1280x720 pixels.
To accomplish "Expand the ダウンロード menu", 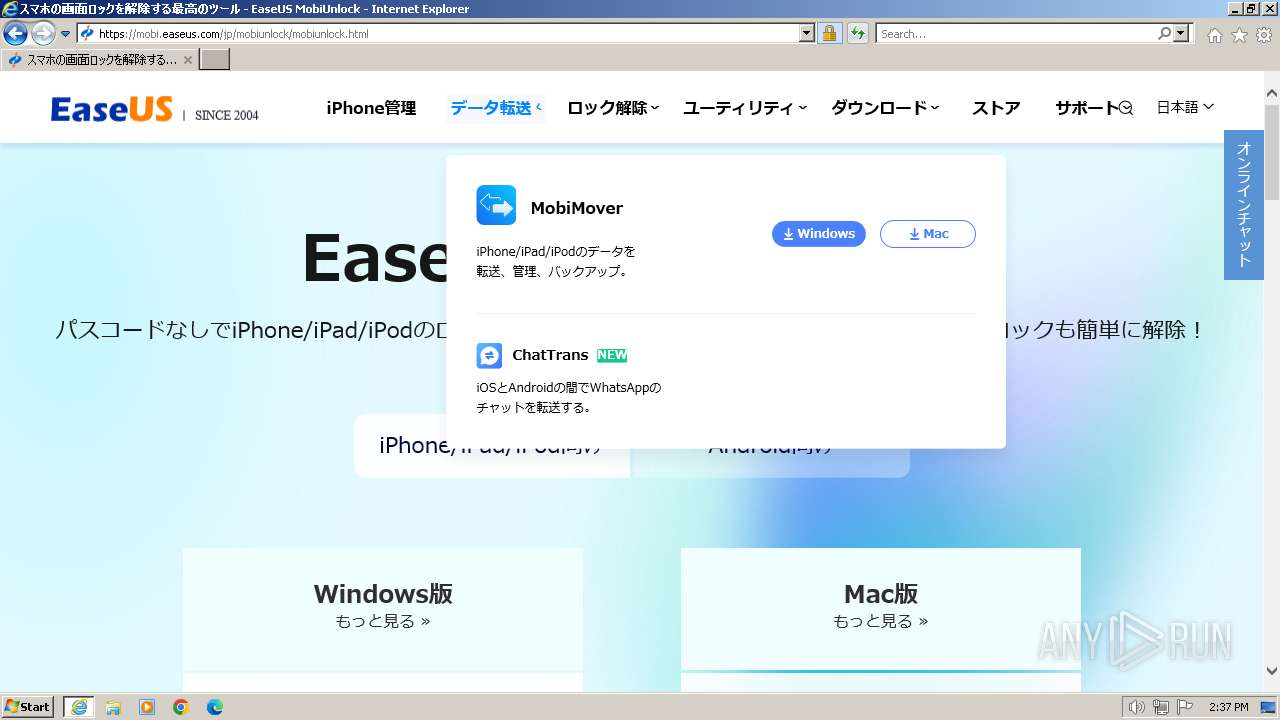I will pyautogui.click(x=885, y=108).
